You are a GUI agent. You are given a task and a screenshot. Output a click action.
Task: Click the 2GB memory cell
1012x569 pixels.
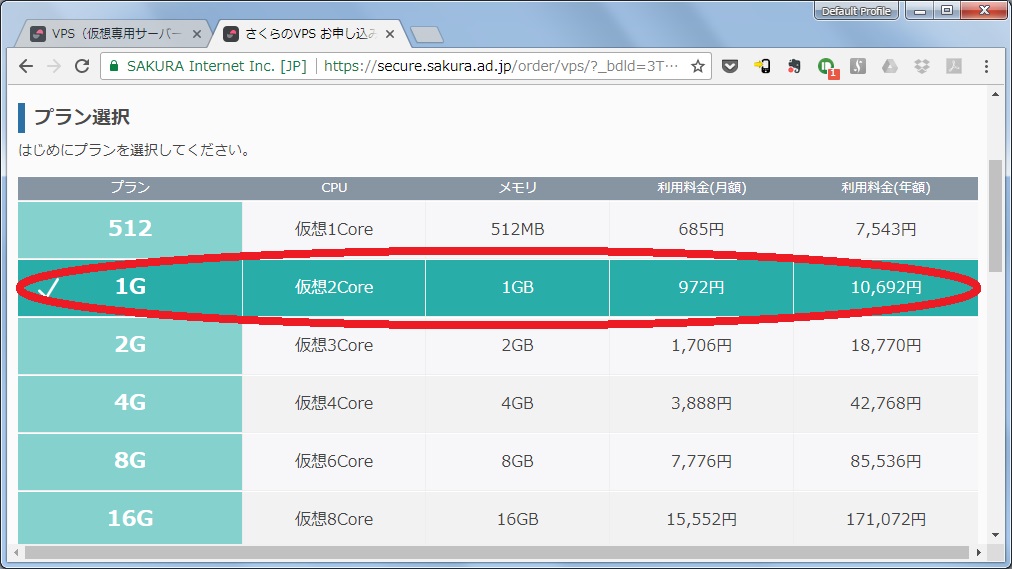click(518, 345)
